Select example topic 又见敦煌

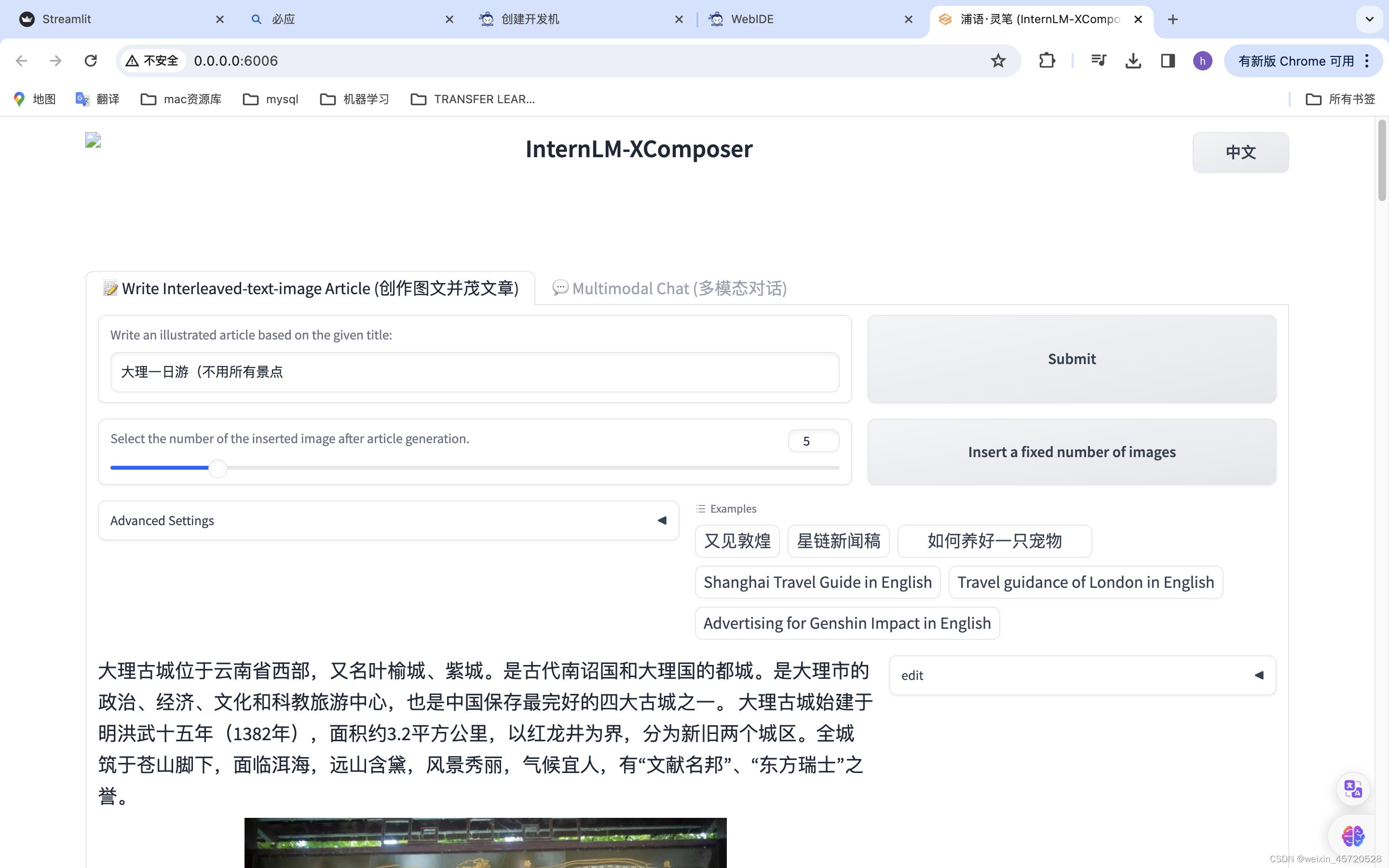(x=738, y=541)
